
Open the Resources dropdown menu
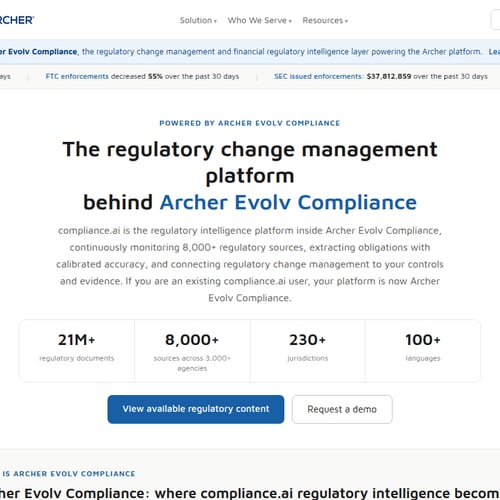pos(325,21)
